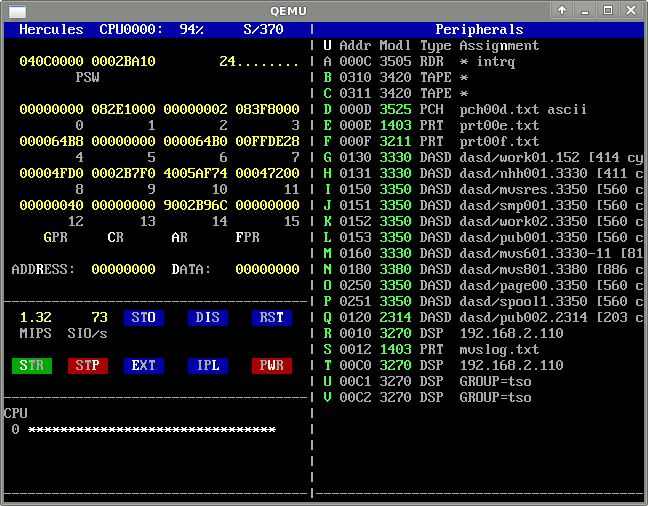Viewport: 648px width, 506px height.
Task: Select device letter O for DASD 0250
Action: coord(327,285)
